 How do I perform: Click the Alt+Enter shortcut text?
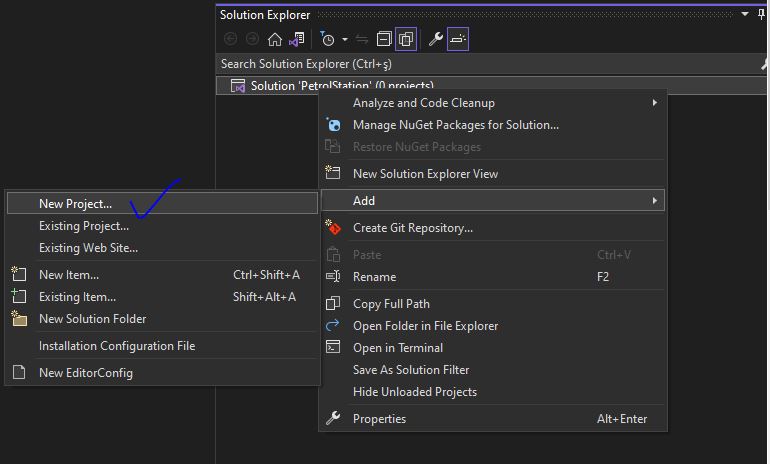(622, 419)
